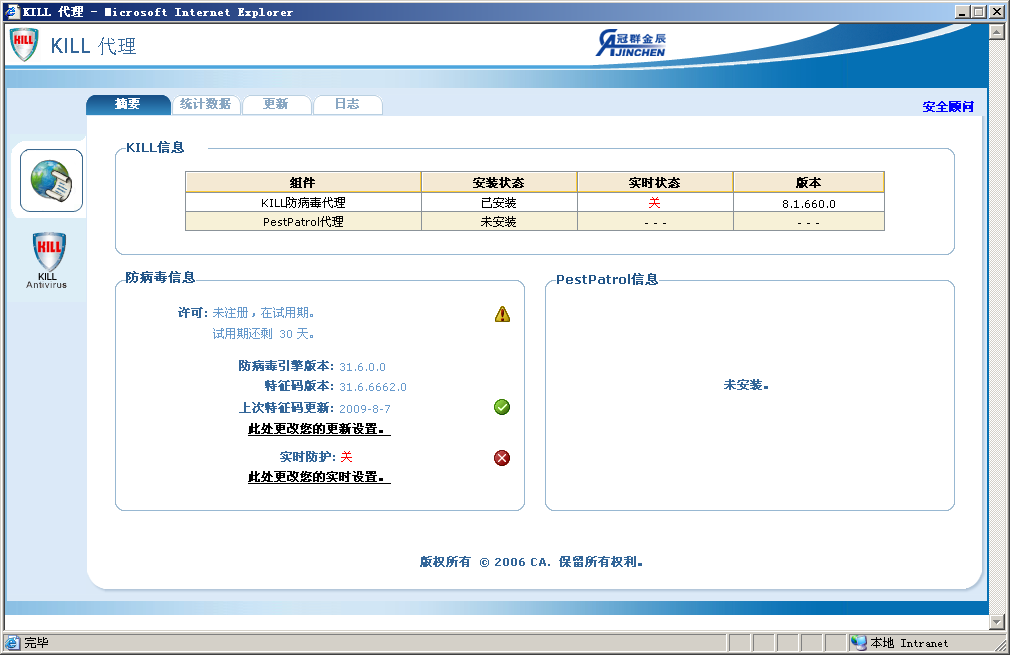
Task: Click the green signature update checkmark icon
Action: click(x=502, y=407)
